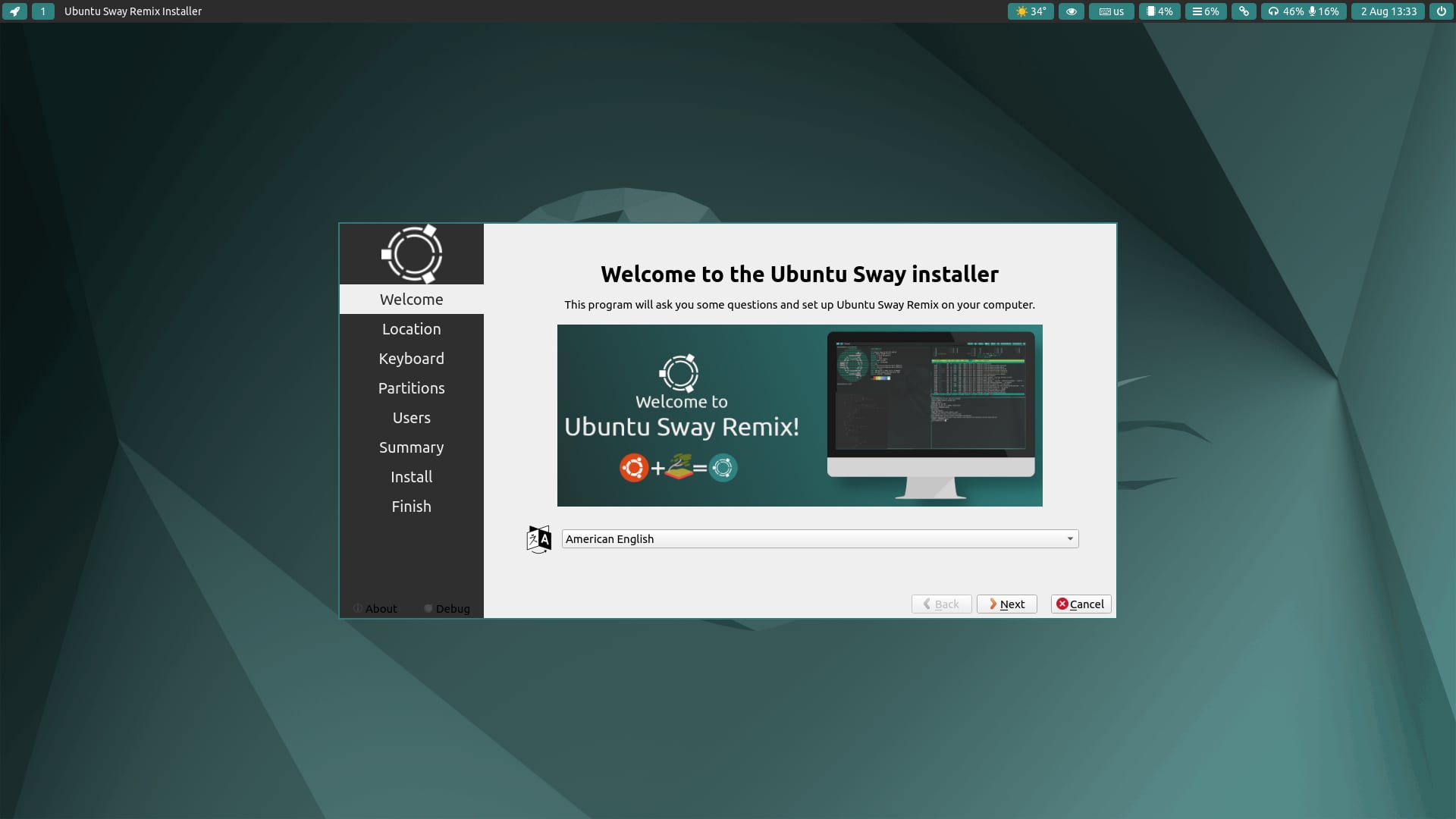Click the weather 34° indicator
The image size is (1456, 819).
click(x=1031, y=11)
